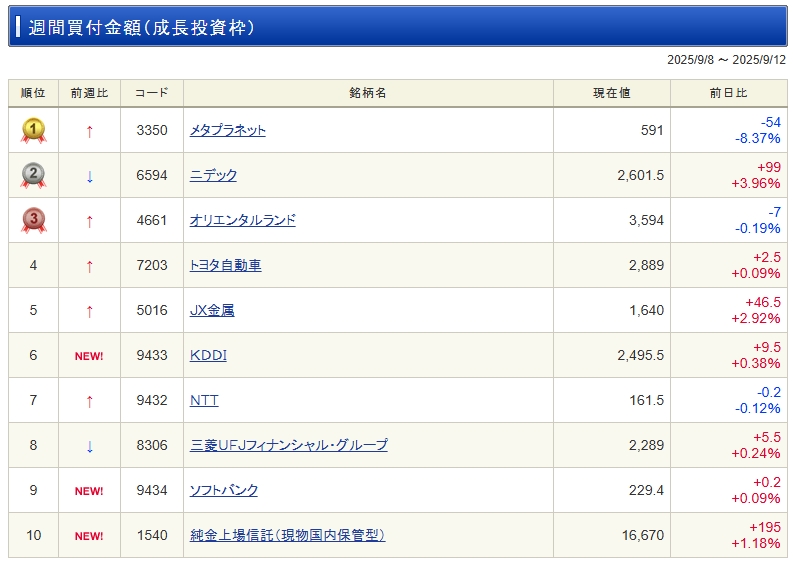Click the current price 2,601.5
Screen dimensions: 793x567
click(640, 176)
